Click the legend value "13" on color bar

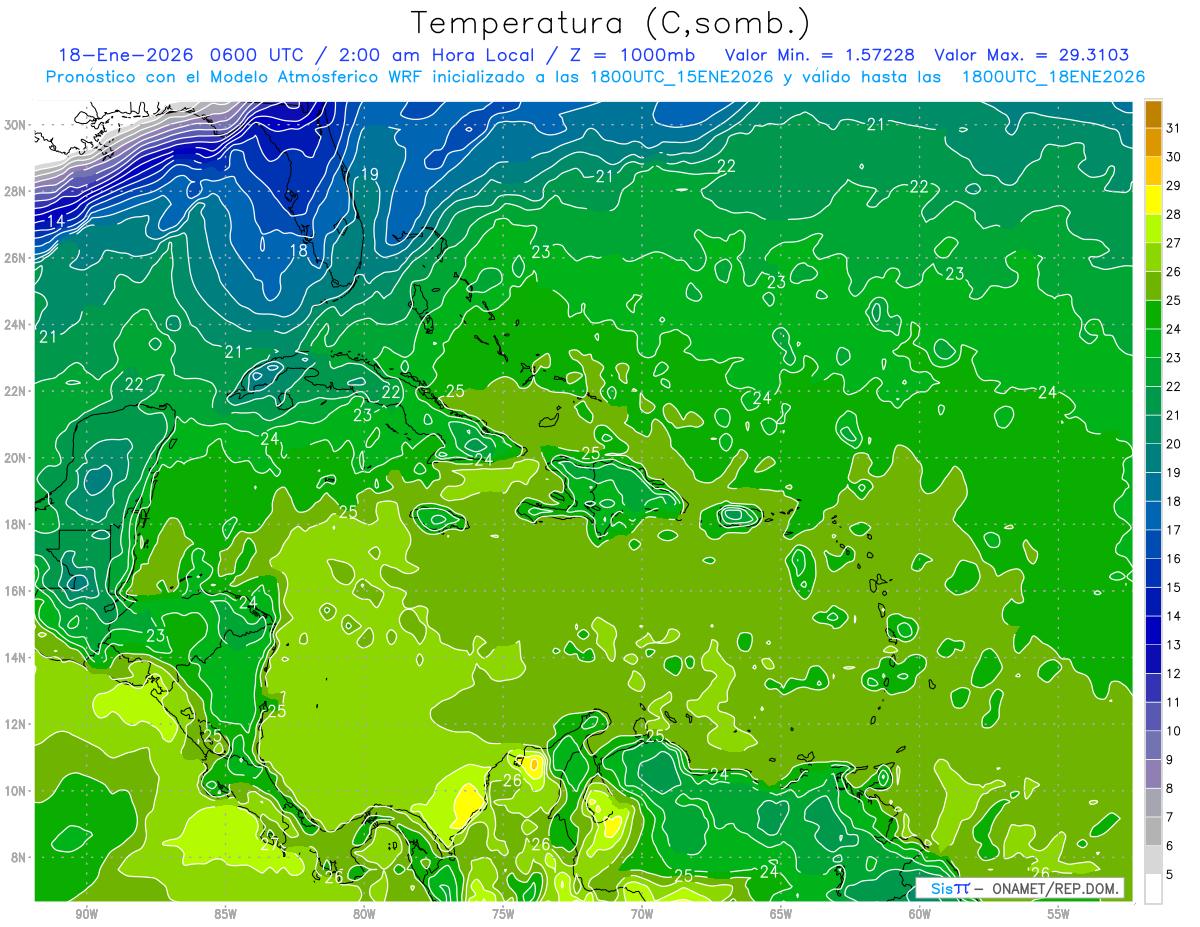[x=1174, y=644]
